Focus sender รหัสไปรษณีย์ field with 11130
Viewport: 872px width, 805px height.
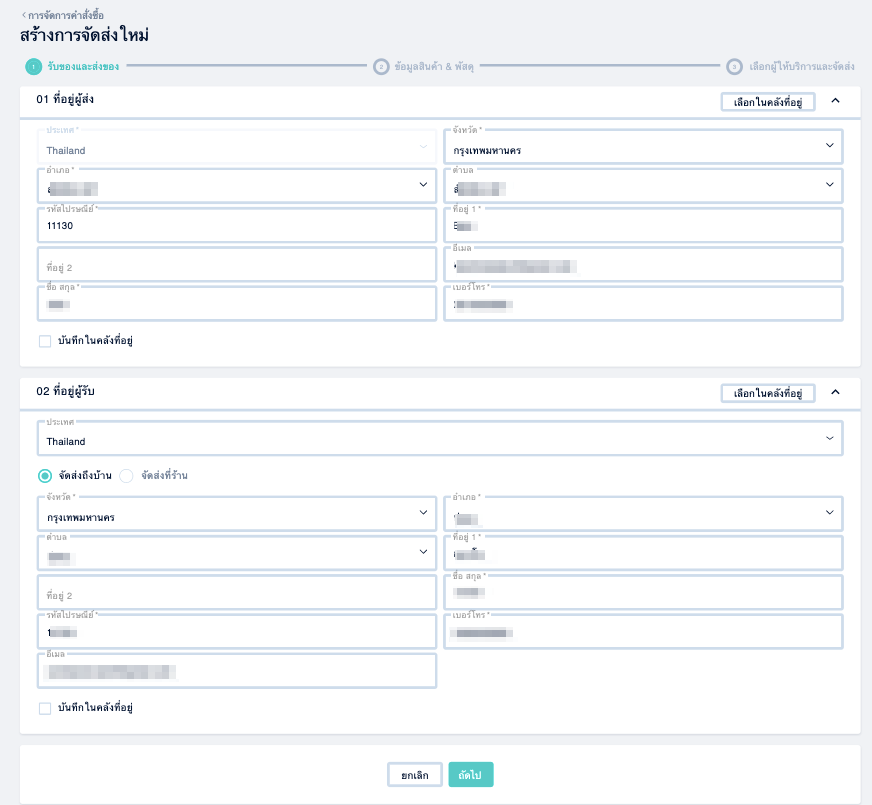[237, 225]
